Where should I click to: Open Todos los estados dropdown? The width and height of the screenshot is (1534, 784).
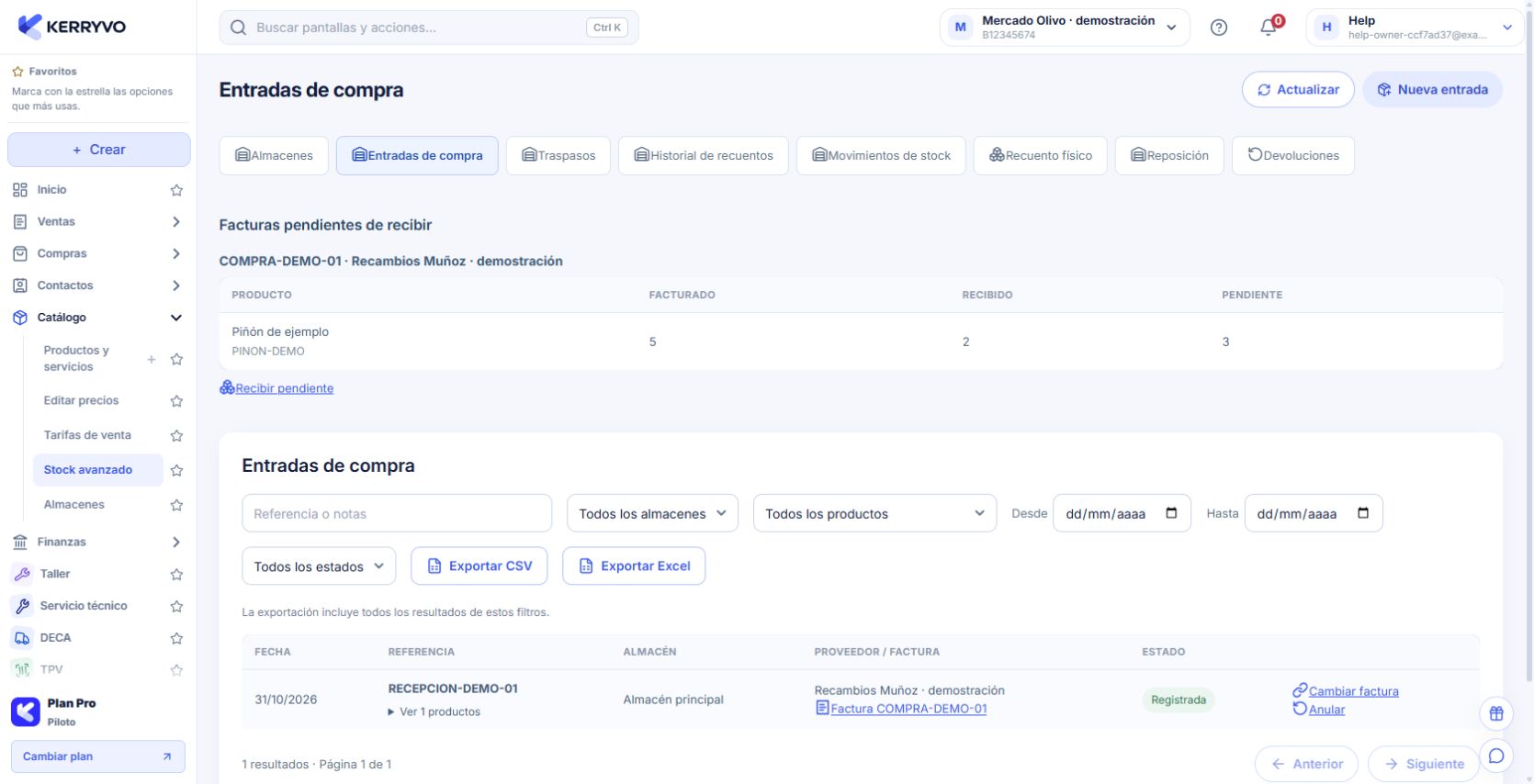pyautogui.click(x=319, y=566)
